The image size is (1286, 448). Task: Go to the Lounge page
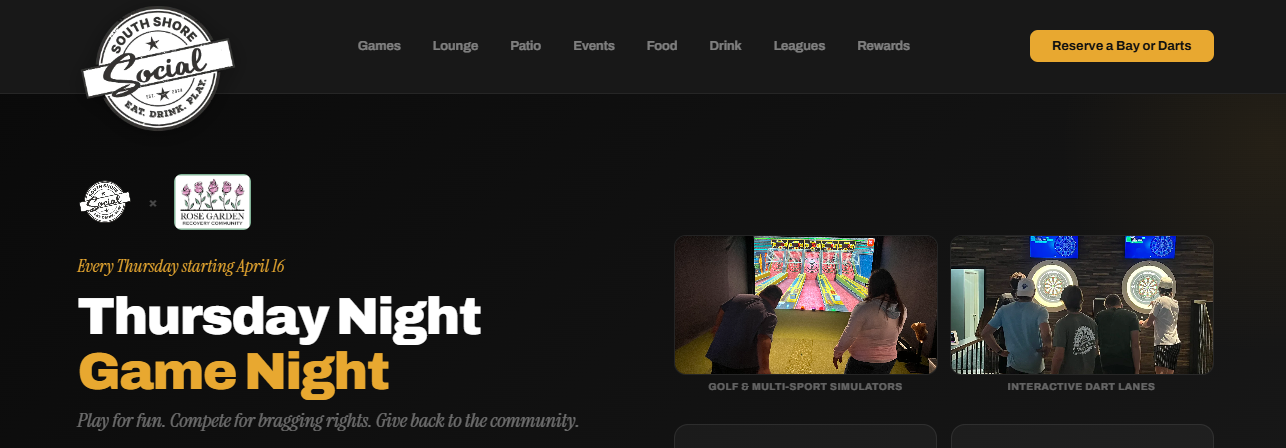click(x=455, y=46)
